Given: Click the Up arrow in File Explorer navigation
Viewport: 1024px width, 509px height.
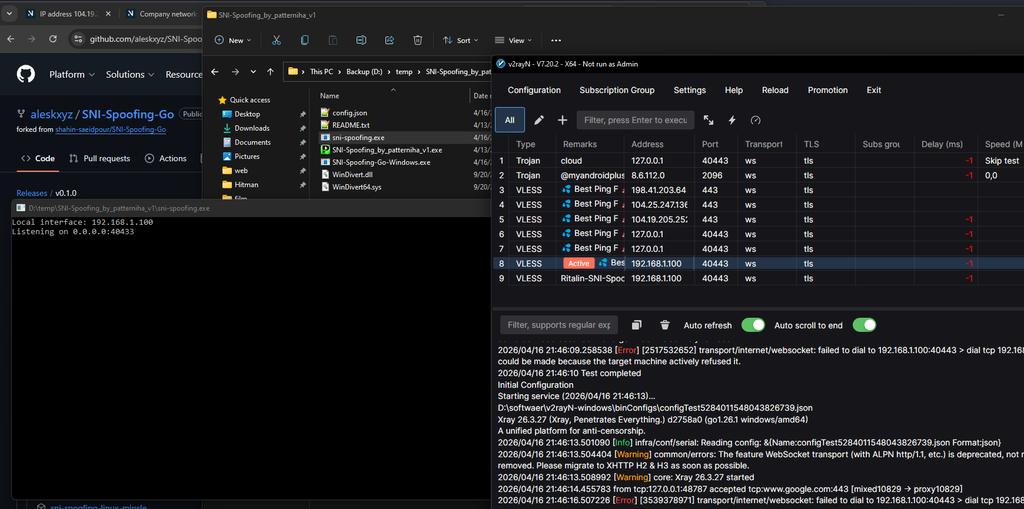Looking at the screenshot, I should [270, 72].
